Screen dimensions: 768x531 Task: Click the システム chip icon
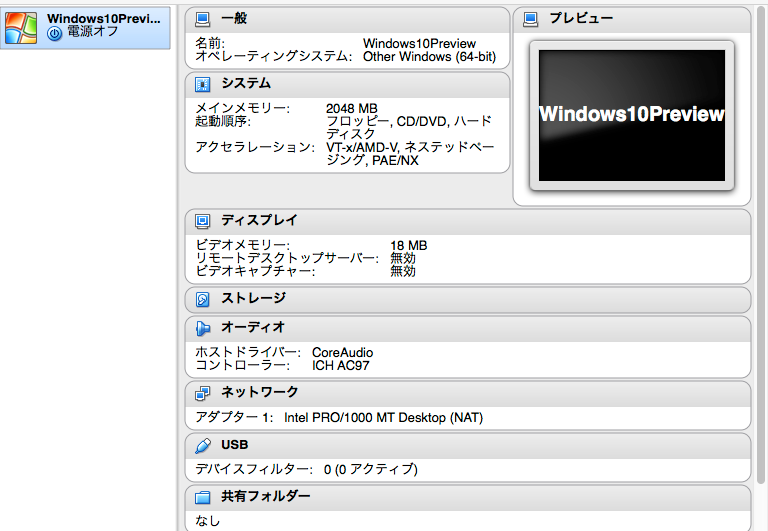[x=202, y=84]
